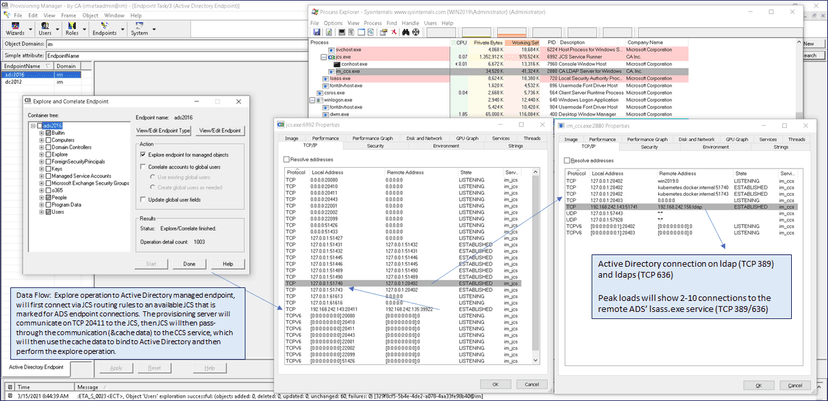Expand the Managed Service Accounts node

[41, 176]
